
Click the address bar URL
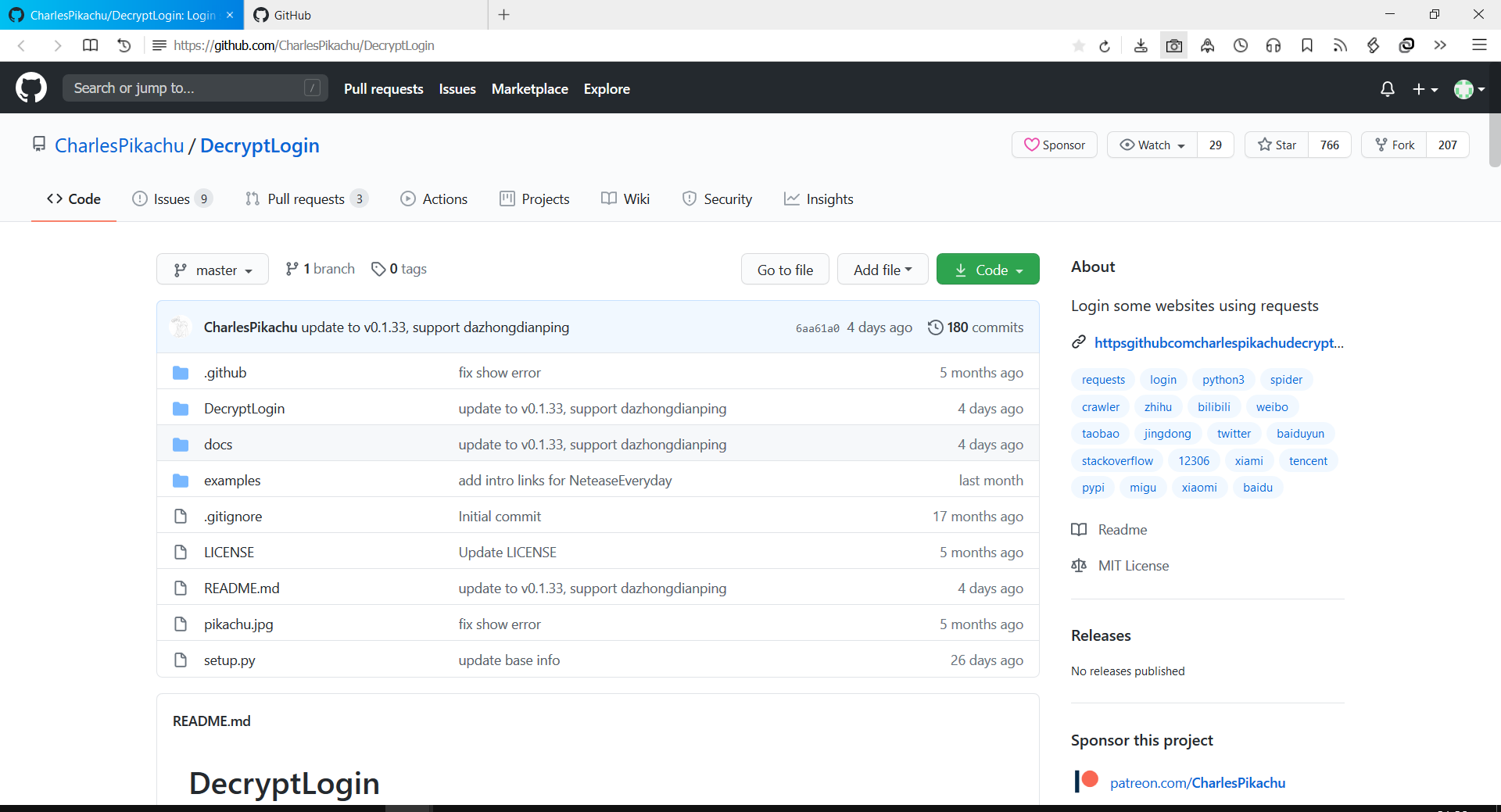click(x=304, y=45)
